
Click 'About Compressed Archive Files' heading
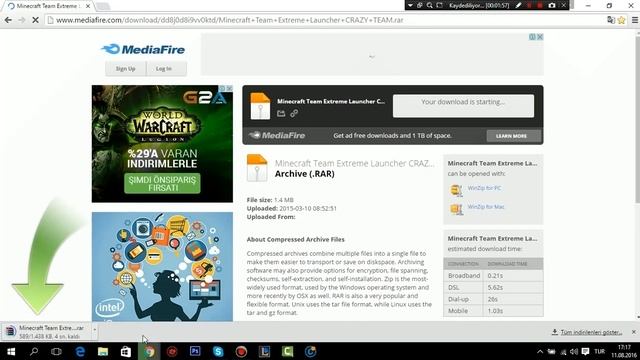[296, 240]
